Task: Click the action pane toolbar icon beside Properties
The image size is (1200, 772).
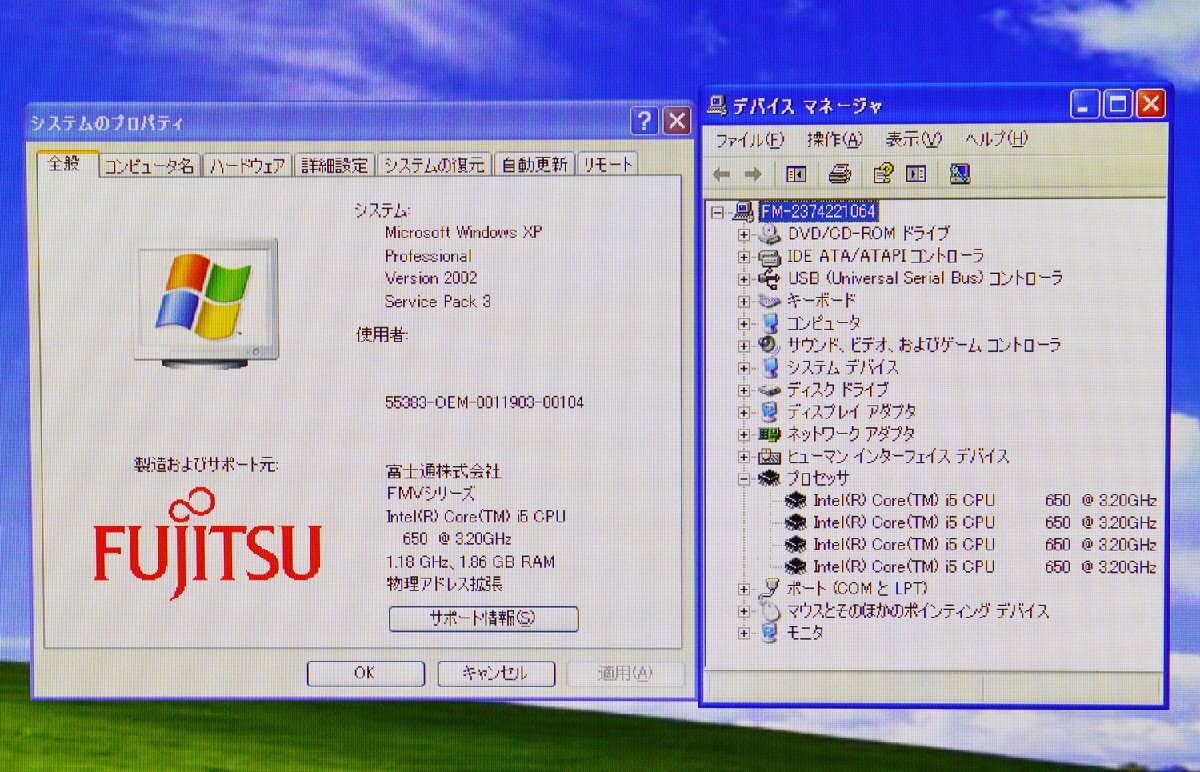Action: [x=916, y=174]
